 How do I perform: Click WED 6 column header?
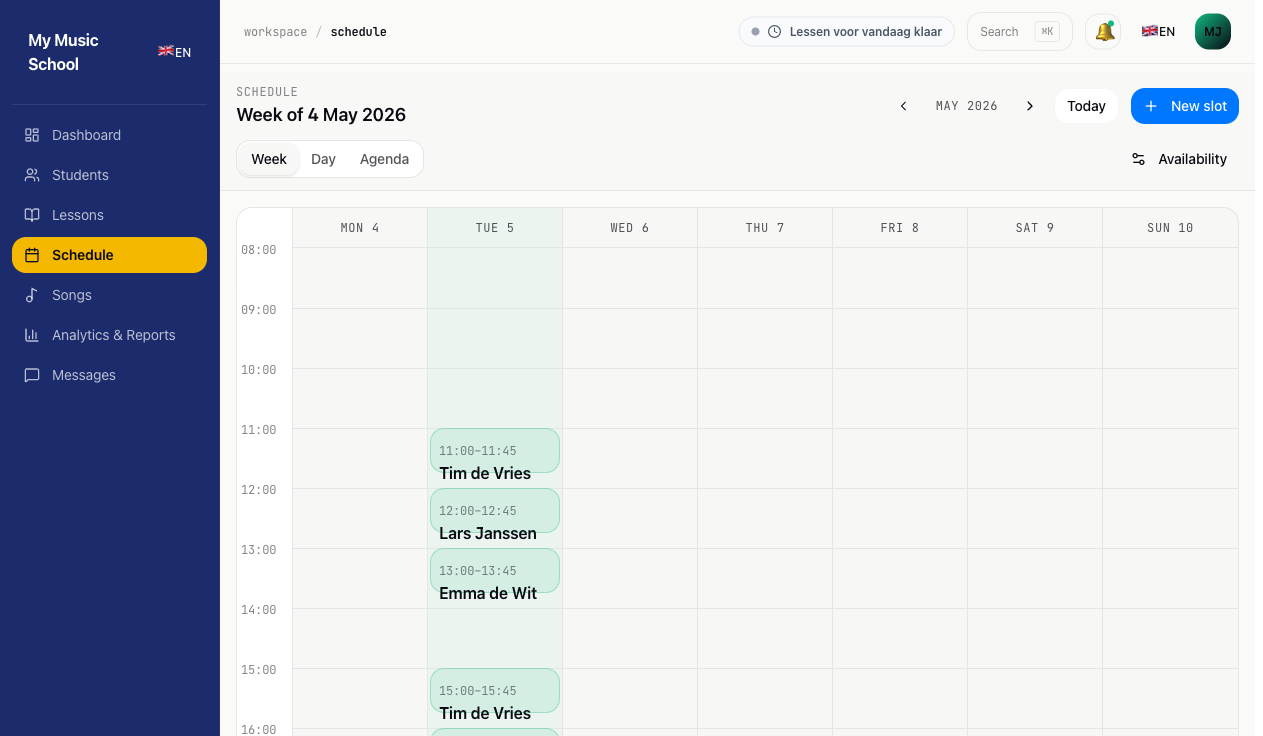[630, 228]
